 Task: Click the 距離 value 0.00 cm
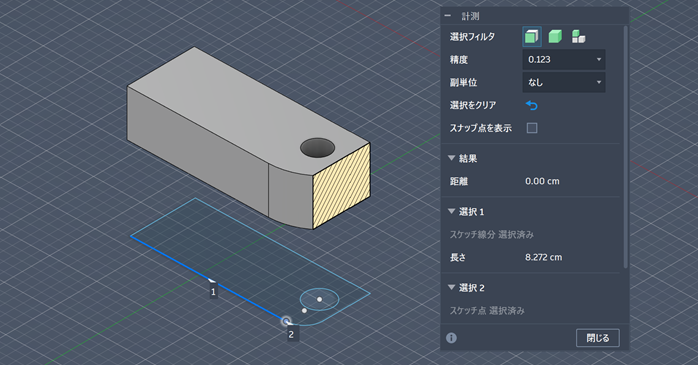coord(542,181)
